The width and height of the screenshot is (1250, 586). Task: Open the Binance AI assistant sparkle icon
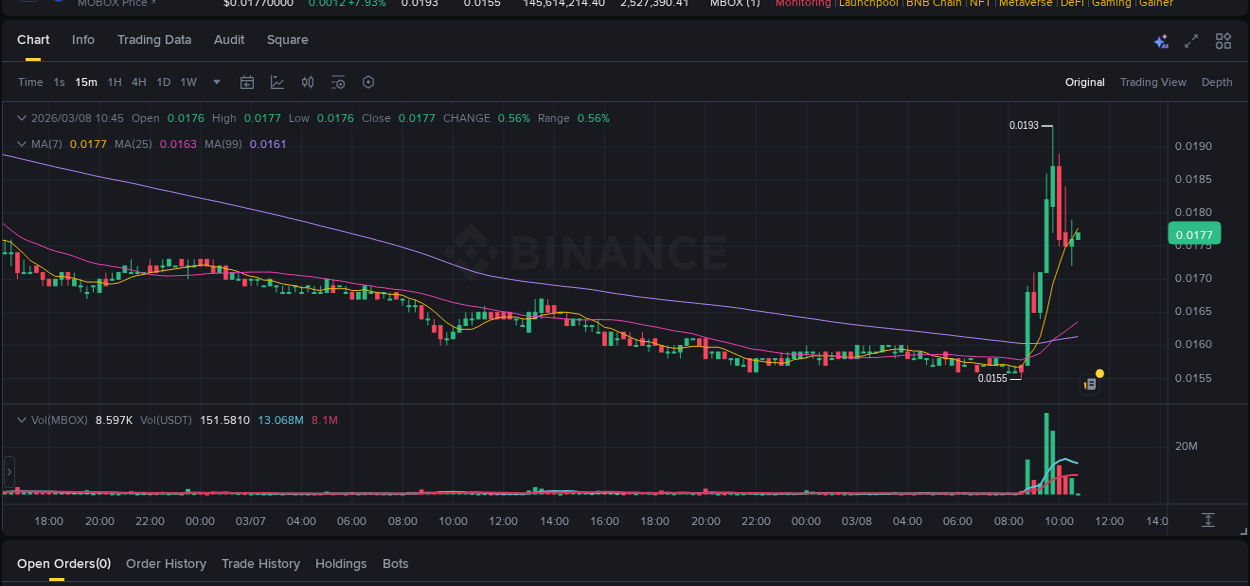tap(1160, 41)
